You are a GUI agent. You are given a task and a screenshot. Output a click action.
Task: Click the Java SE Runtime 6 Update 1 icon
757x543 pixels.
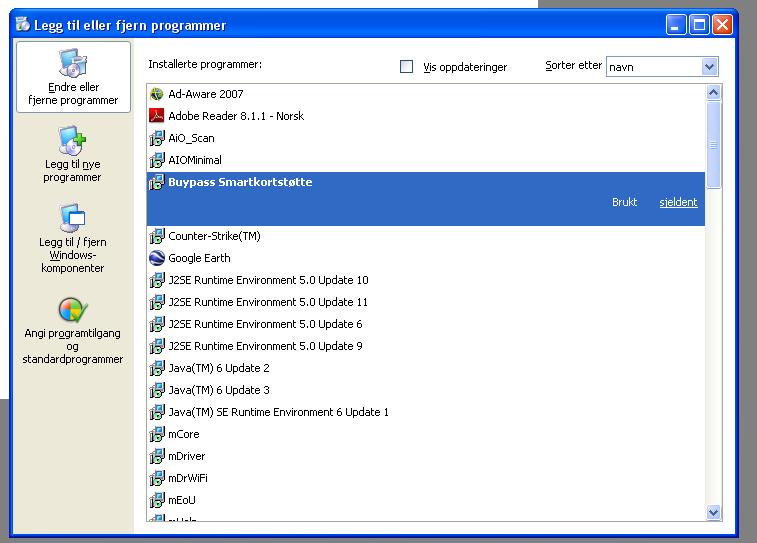pyautogui.click(x=157, y=412)
